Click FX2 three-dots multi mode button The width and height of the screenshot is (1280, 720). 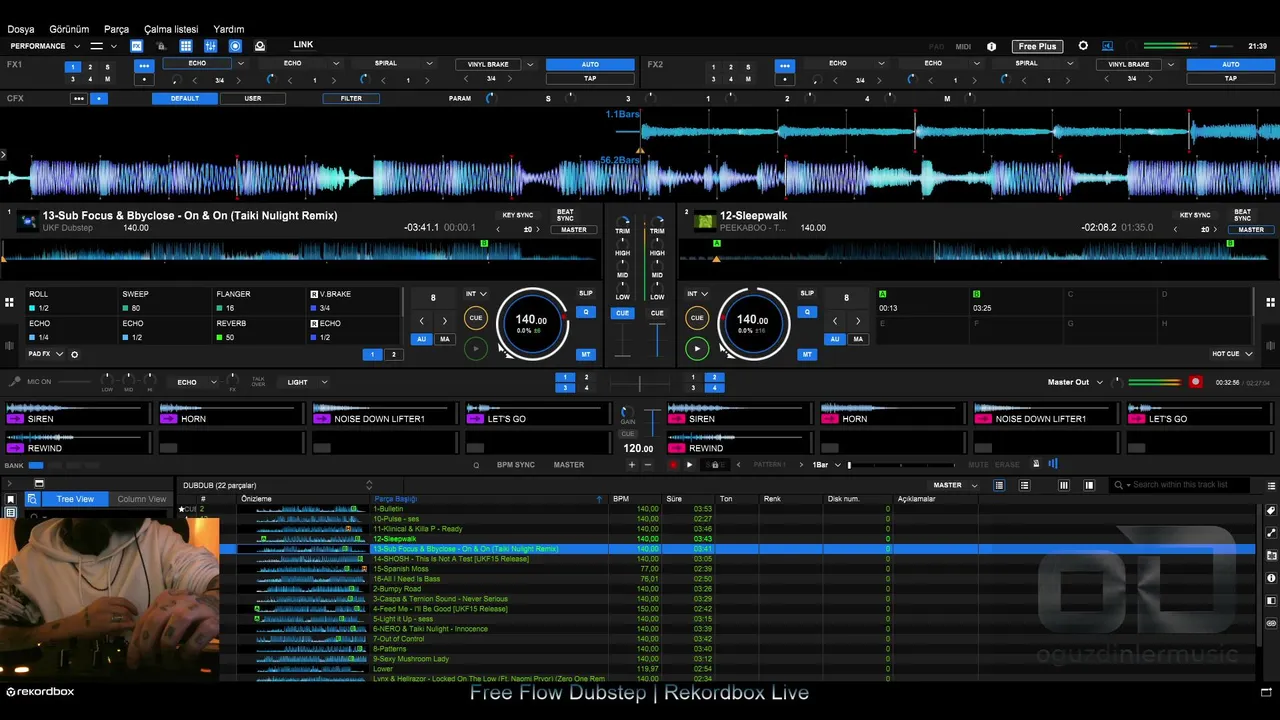tap(785, 66)
